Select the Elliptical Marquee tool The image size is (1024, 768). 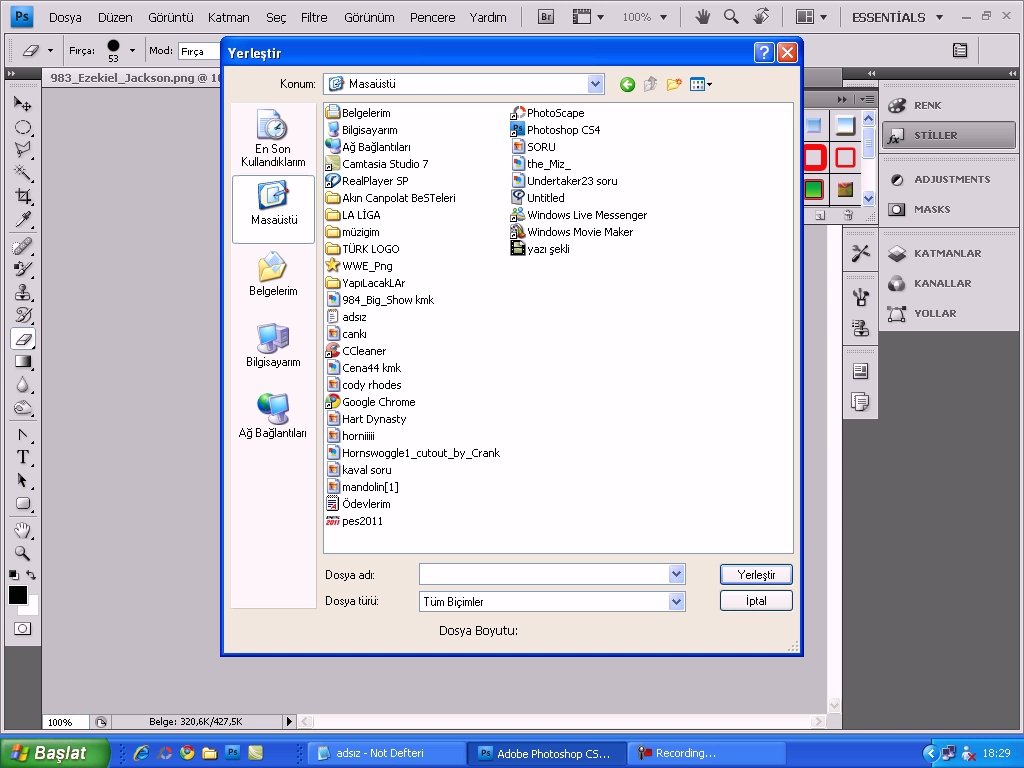coord(22,127)
